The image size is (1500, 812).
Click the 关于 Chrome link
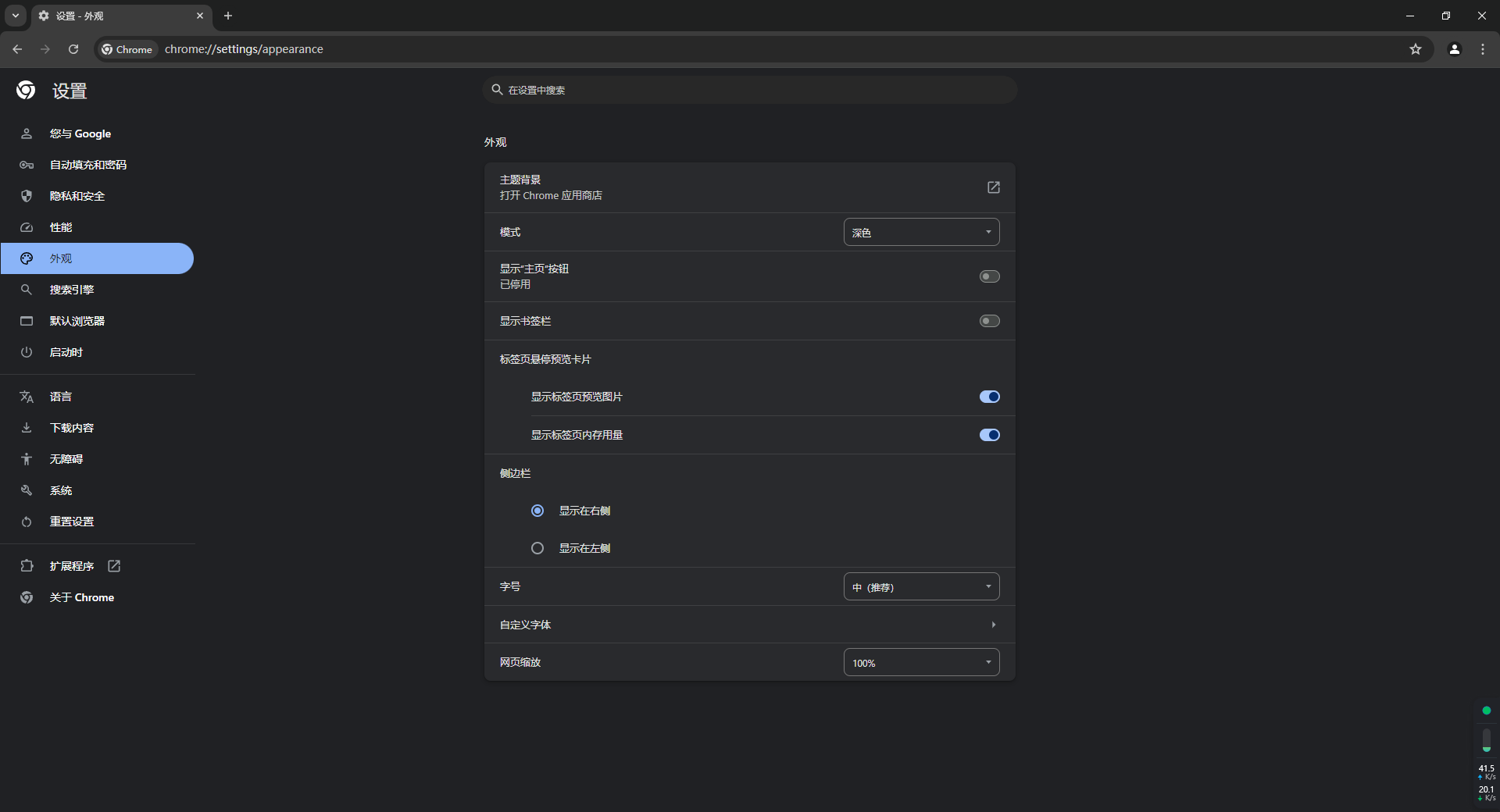80,597
